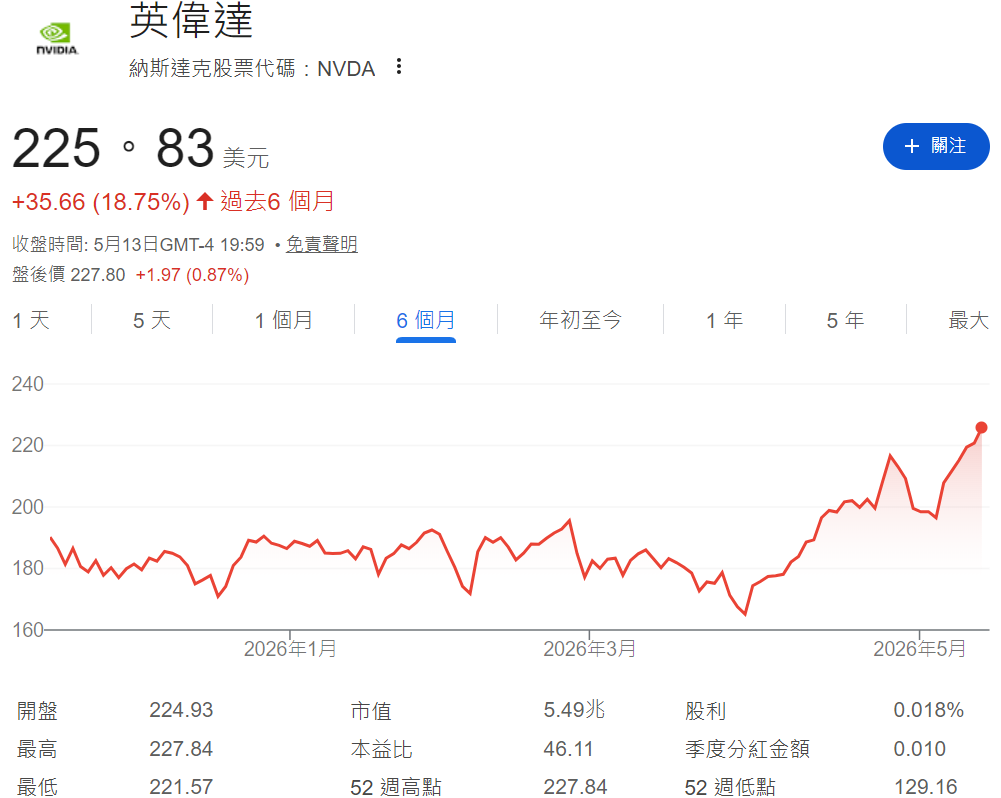Select the 1 個月 range tab

click(x=284, y=320)
